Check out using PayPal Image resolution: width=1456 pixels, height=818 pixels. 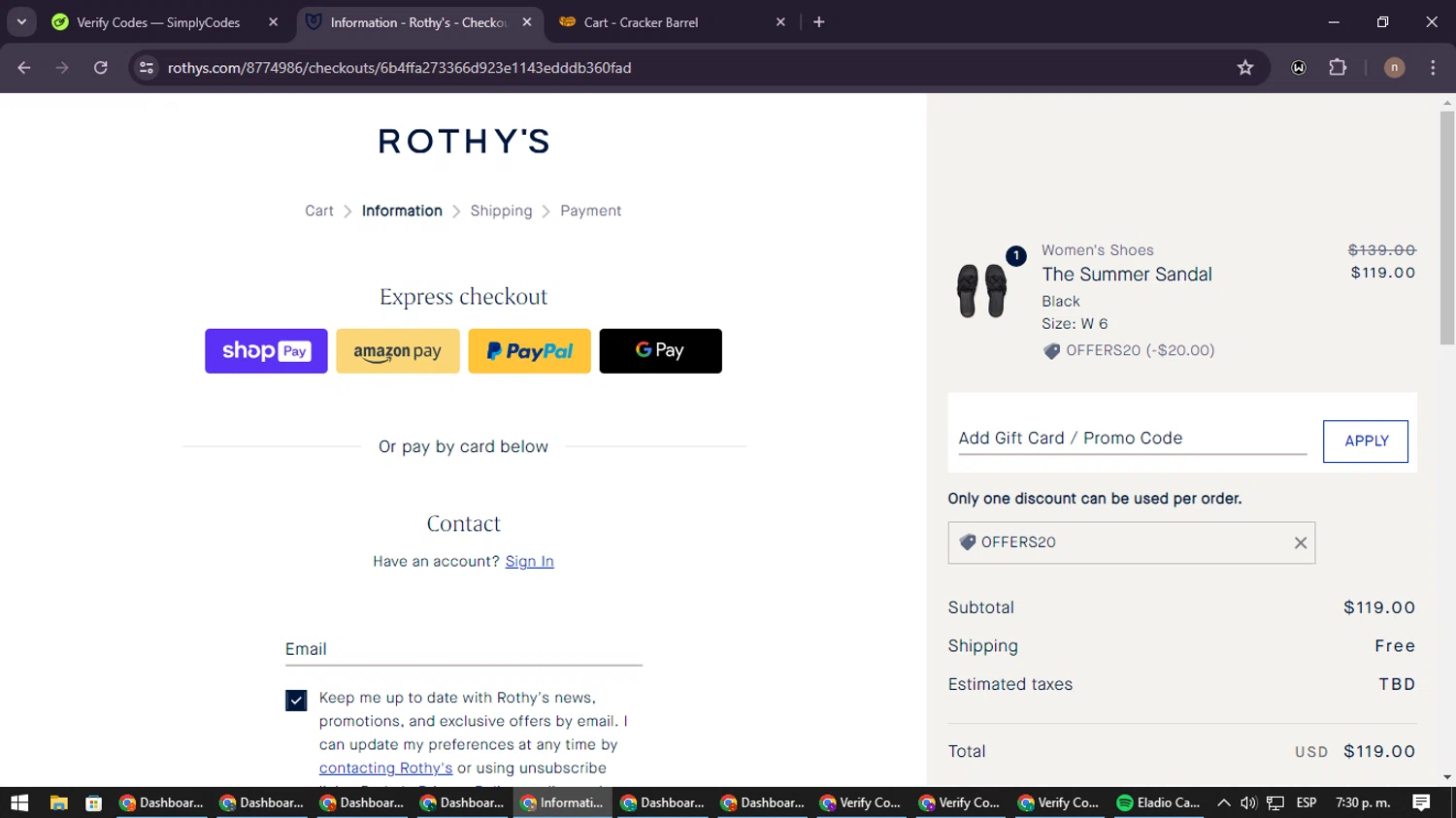[x=529, y=351]
